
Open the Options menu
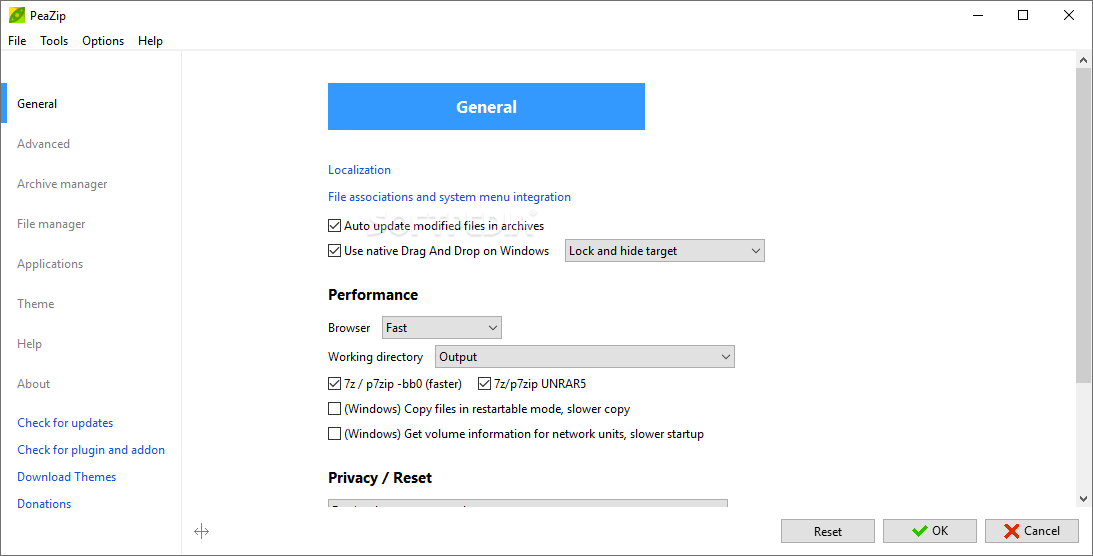pyautogui.click(x=103, y=40)
